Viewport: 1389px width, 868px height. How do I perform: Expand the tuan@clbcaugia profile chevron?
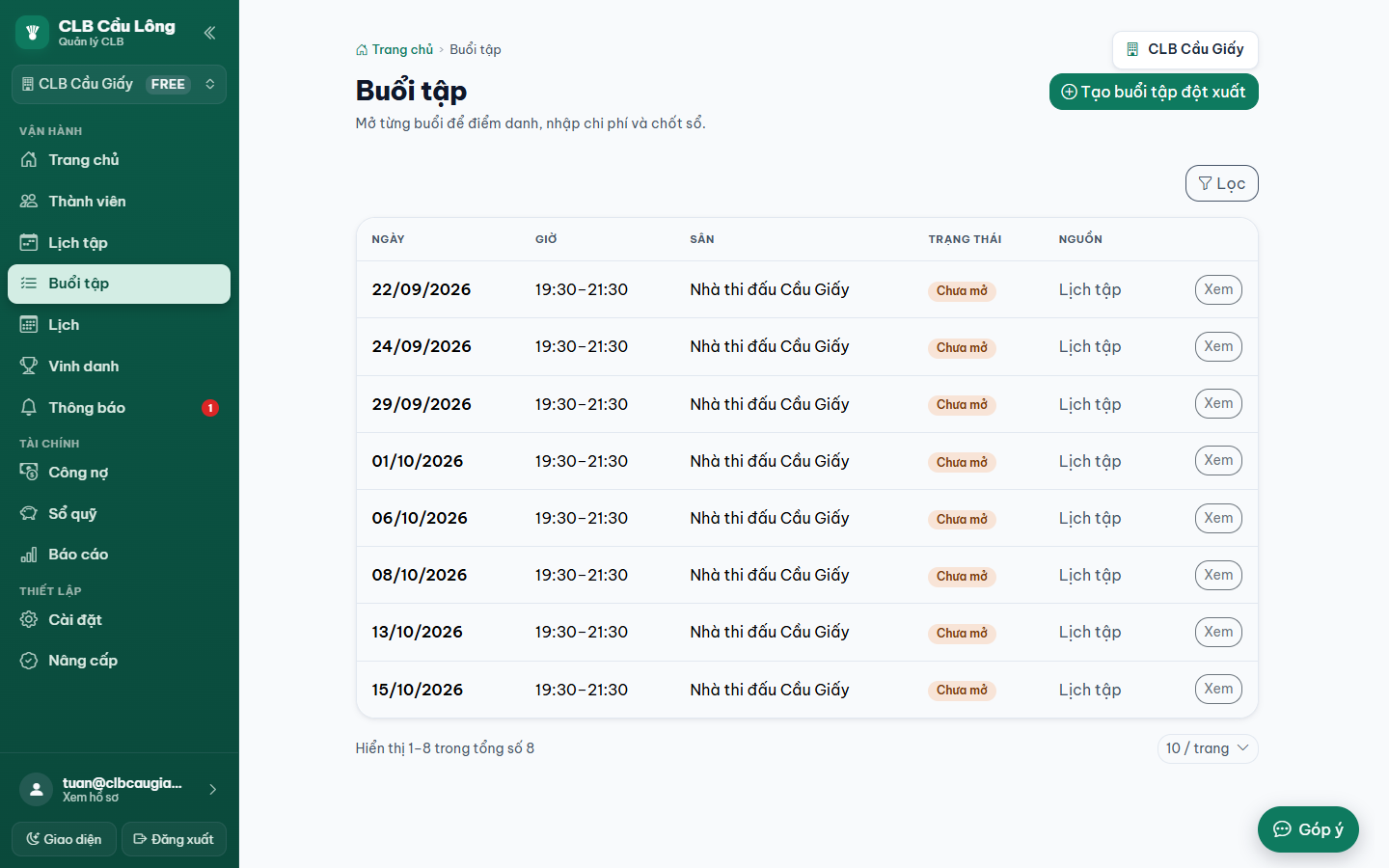212,790
